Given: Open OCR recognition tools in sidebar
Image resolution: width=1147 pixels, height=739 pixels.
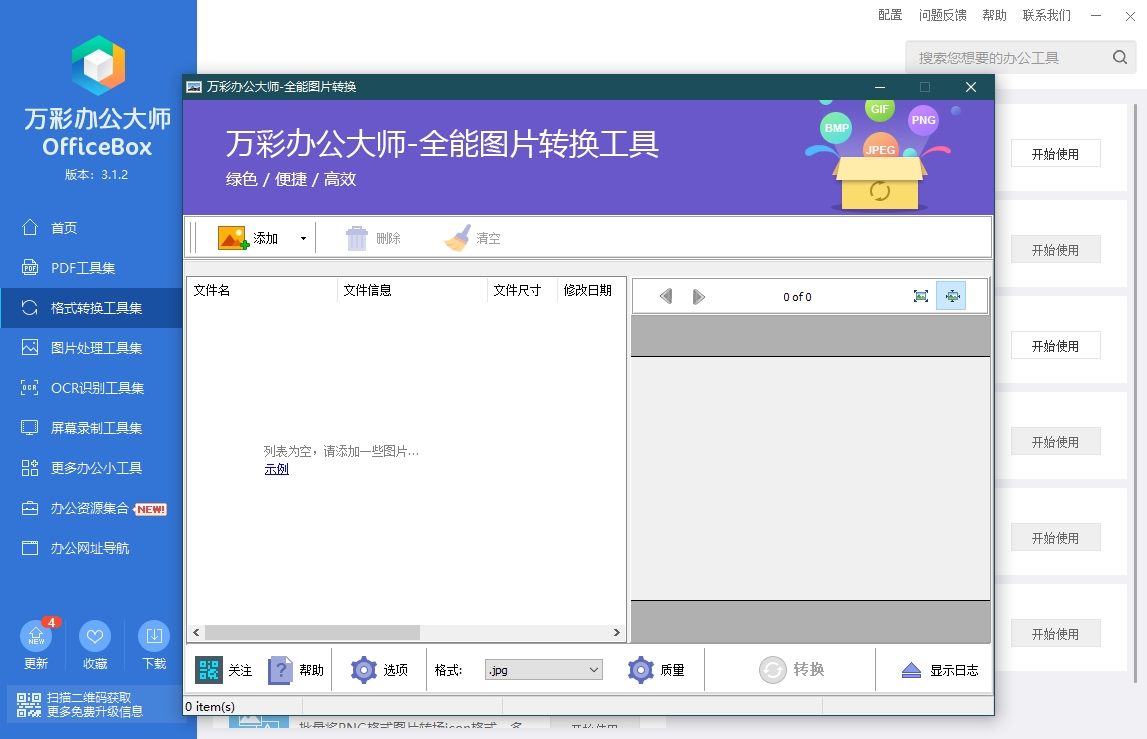Looking at the screenshot, I should coord(97,388).
